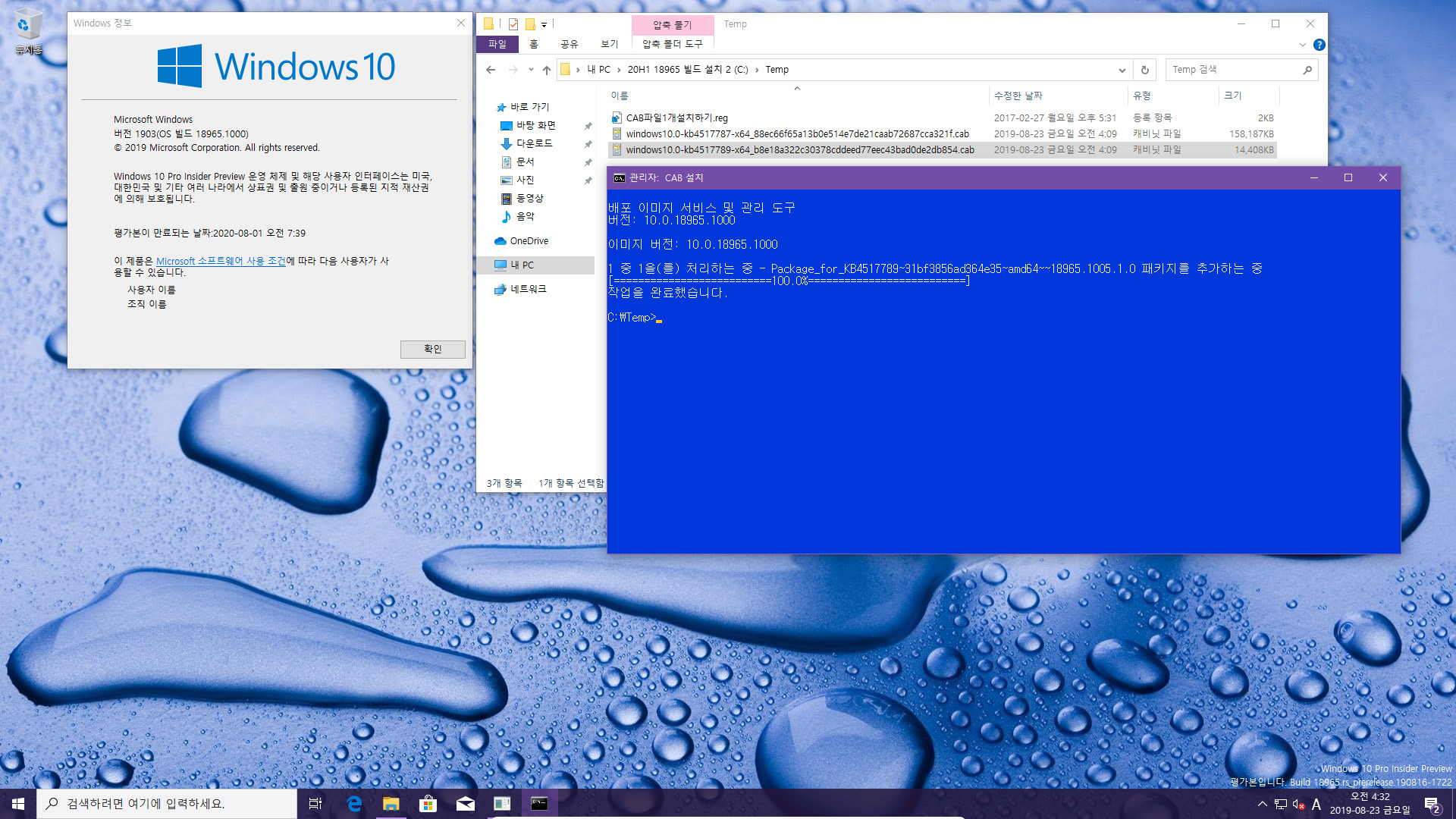The height and width of the screenshot is (819, 1456).
Task: Switch to the 보기 ribbon tab
Action: point(610,44)
